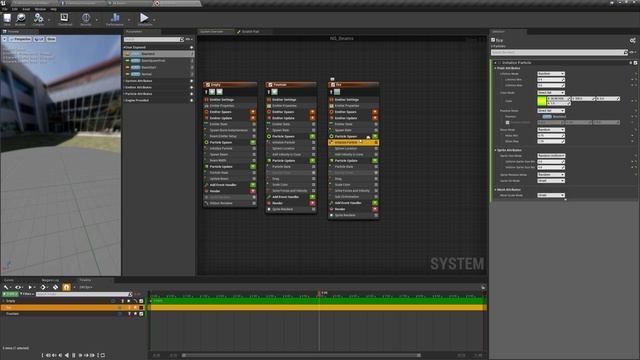Toggle the third emitter's header checkbox

pos(332,85)
